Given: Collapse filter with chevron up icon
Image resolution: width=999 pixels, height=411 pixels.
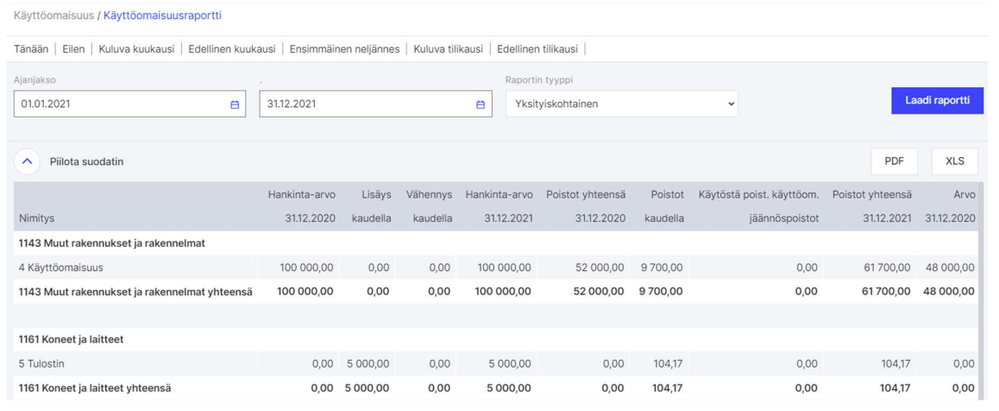Looking at the screenshot, I should pos(27,161).
